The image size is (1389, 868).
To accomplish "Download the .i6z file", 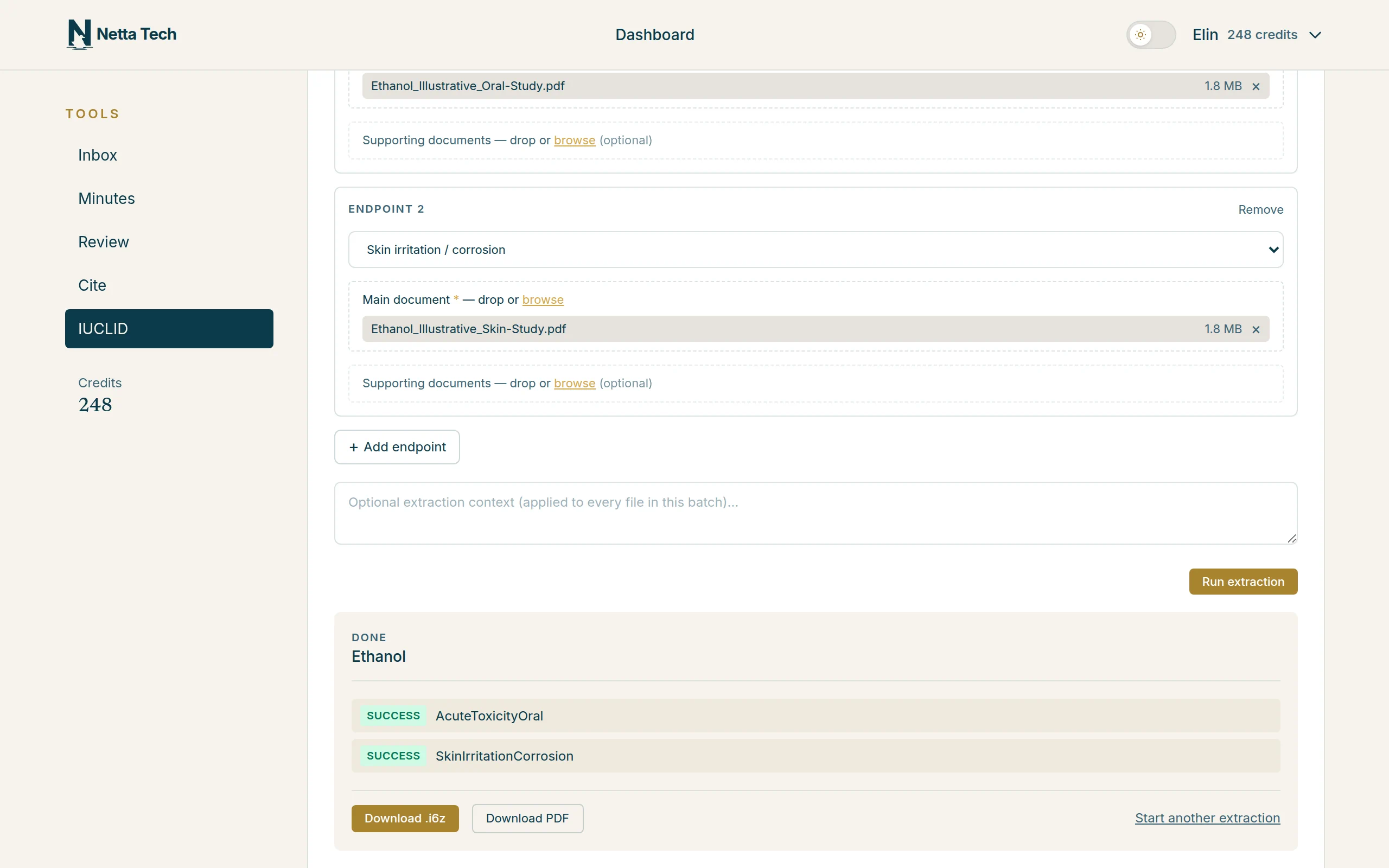I will 405,819.
